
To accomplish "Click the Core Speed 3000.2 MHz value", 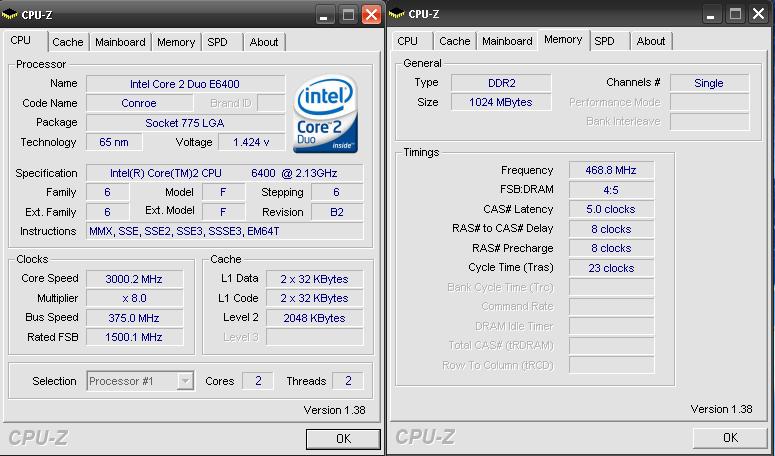I will click(134, 279).
